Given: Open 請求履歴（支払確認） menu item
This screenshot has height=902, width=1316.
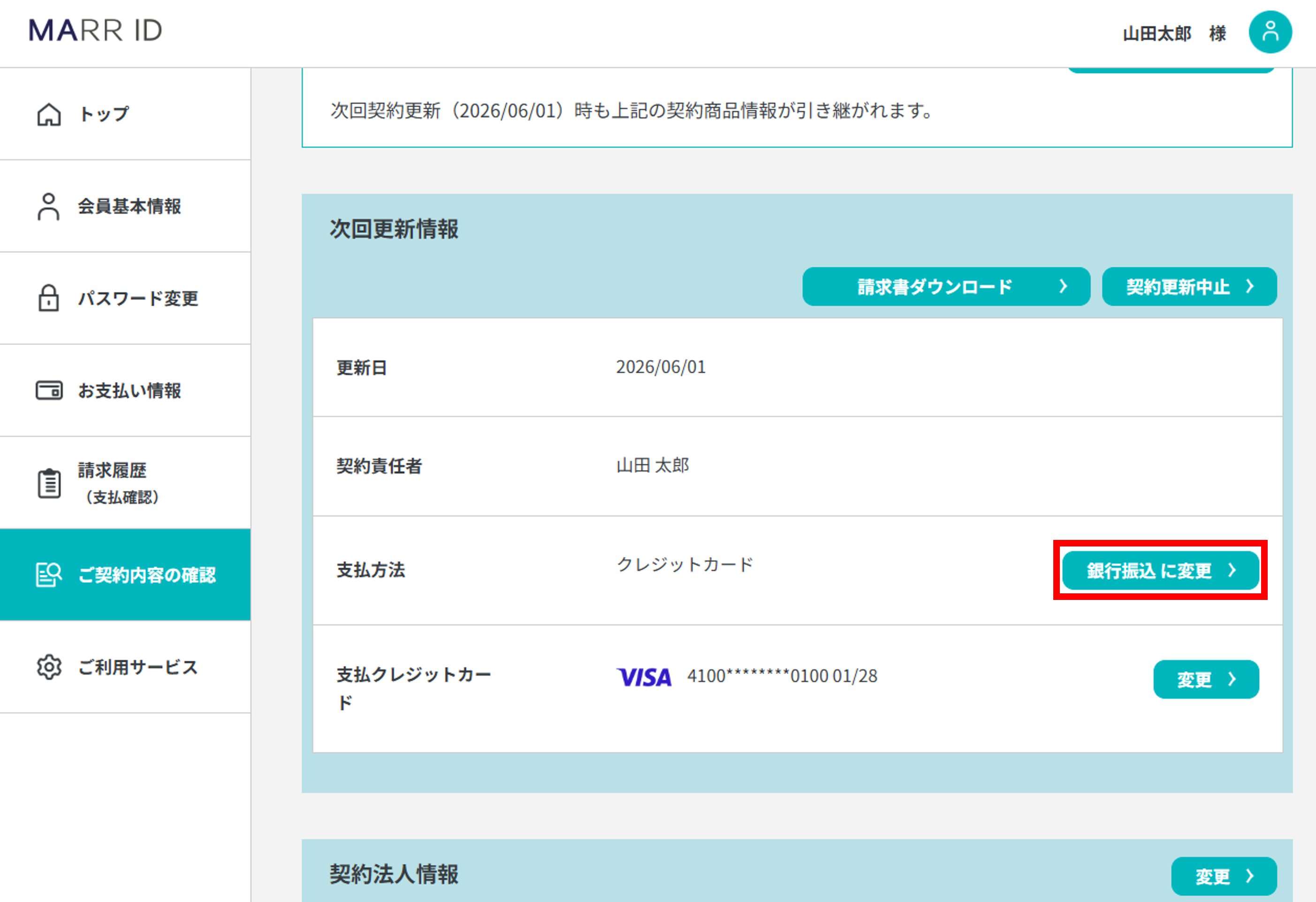Looking at the screenshot, I should pos(125,483).
